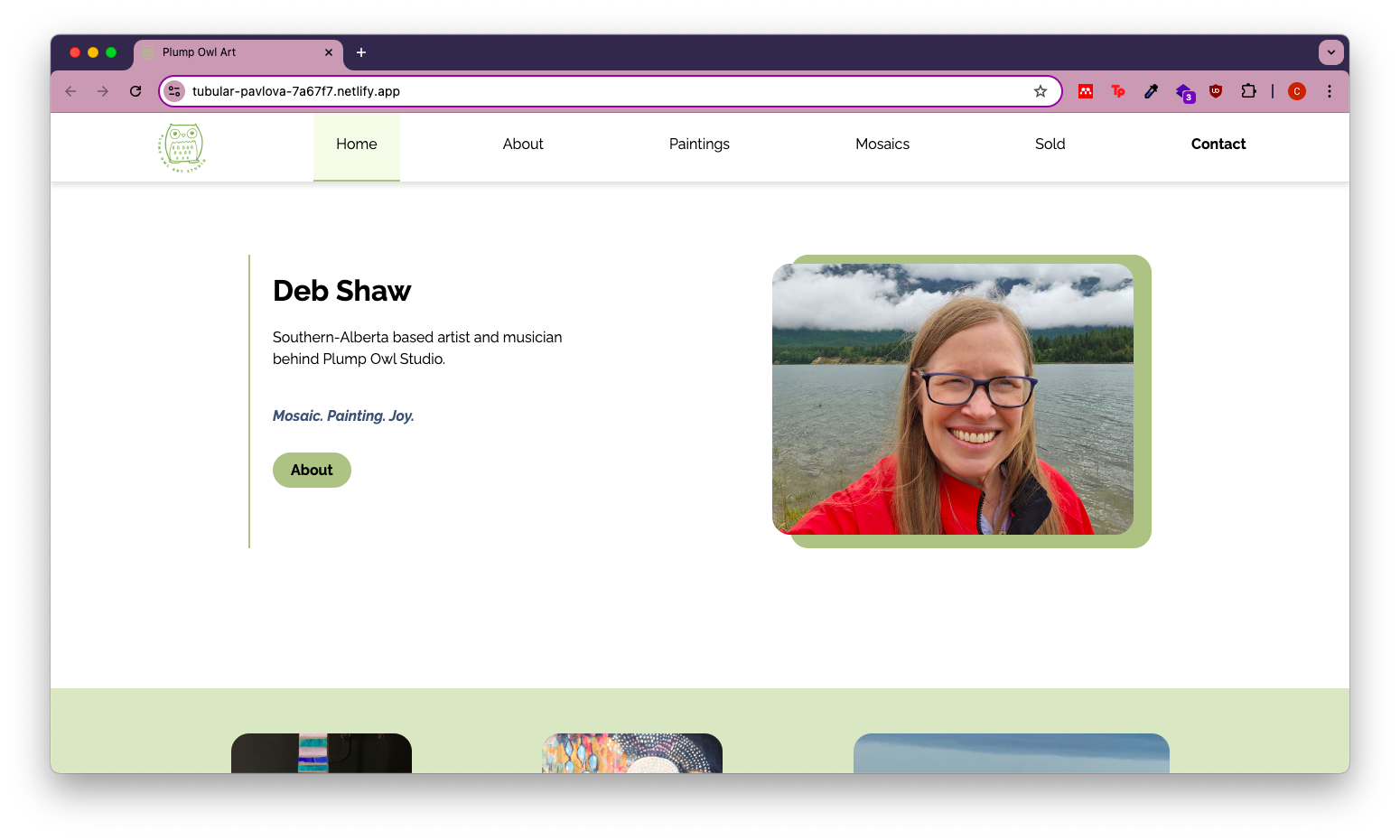
Task: Open the purple extension showing badge 3
Action: pos(1184,91)
